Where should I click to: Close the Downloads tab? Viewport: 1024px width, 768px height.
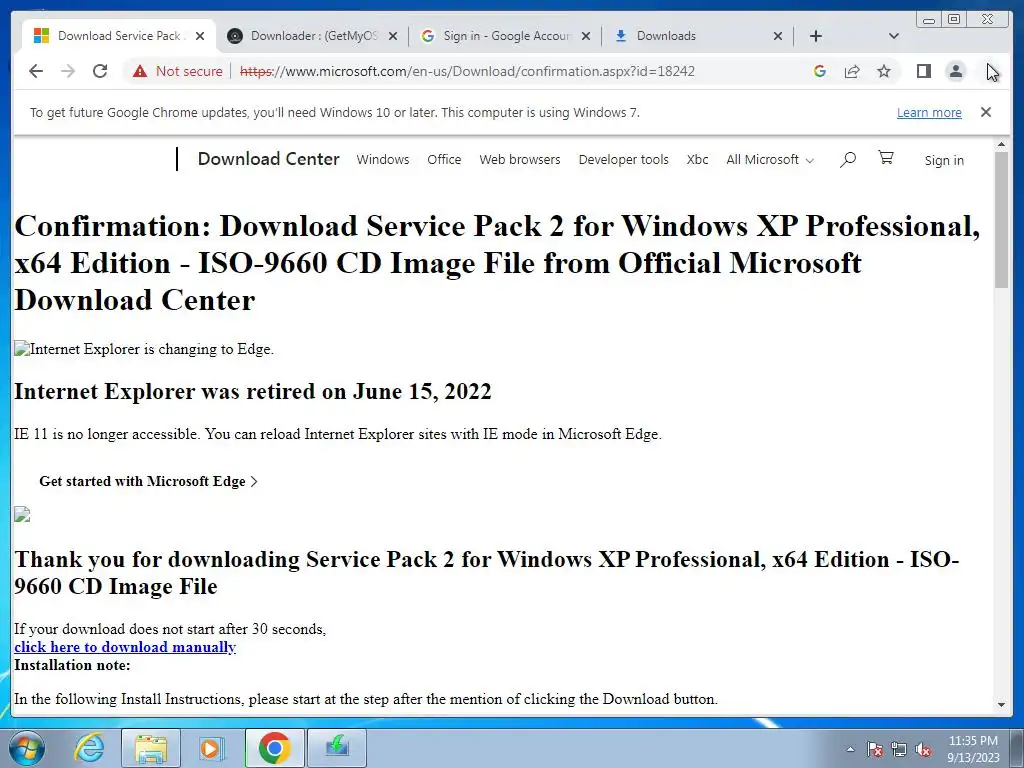coord(778,36)
